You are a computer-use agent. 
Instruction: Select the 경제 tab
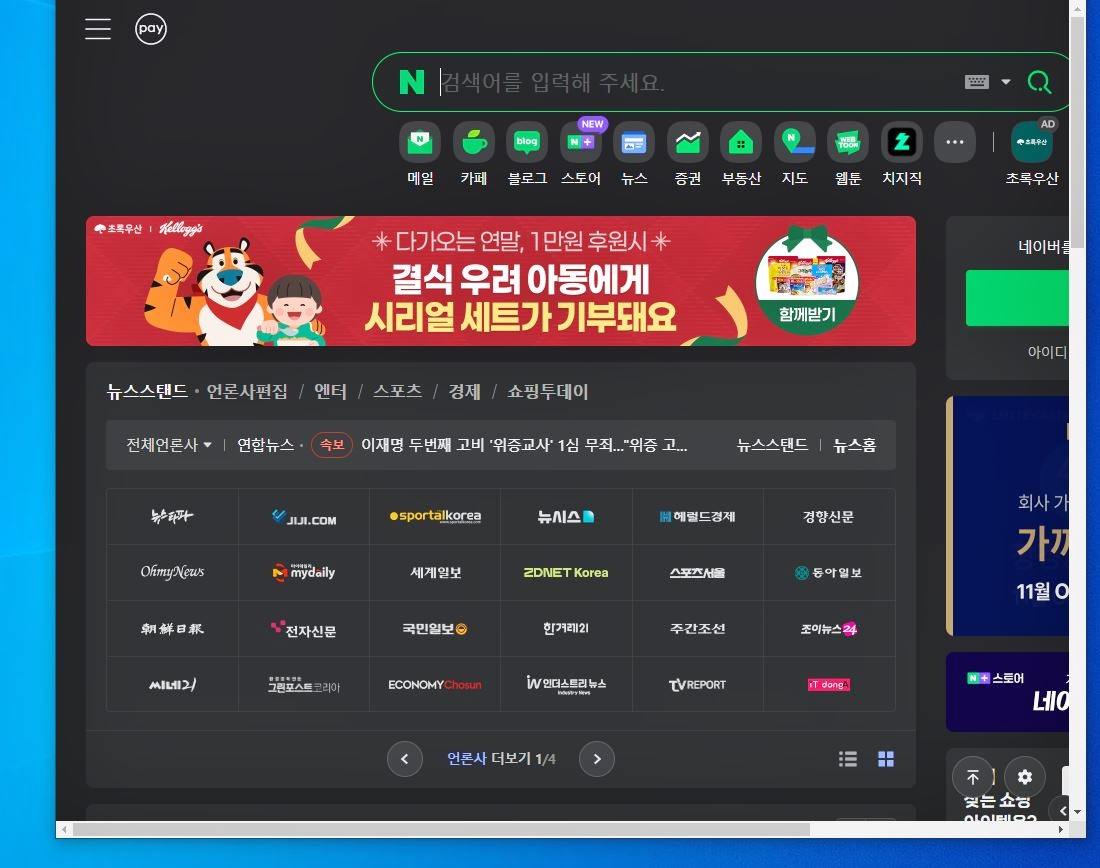click(464, 392)
